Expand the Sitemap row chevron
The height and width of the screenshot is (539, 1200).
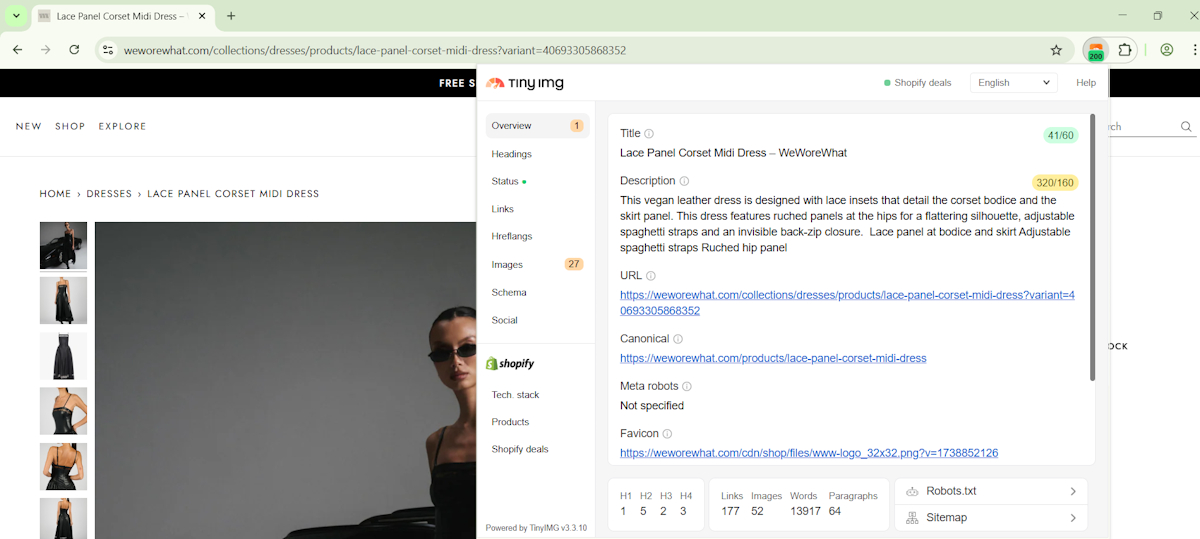(x=1073, y=518)
